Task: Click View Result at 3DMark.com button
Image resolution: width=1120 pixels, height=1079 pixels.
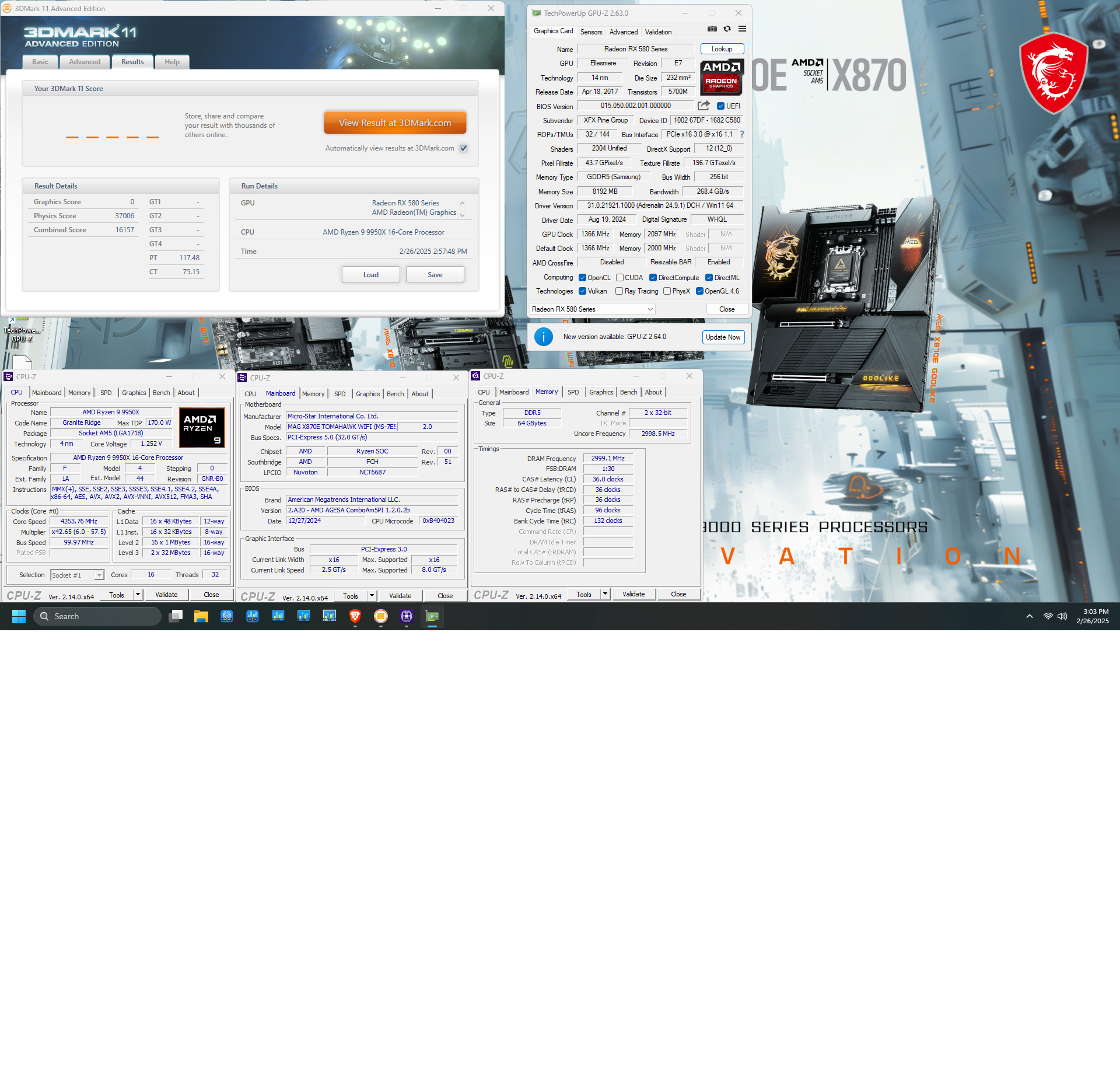Action: pos(395,123)
